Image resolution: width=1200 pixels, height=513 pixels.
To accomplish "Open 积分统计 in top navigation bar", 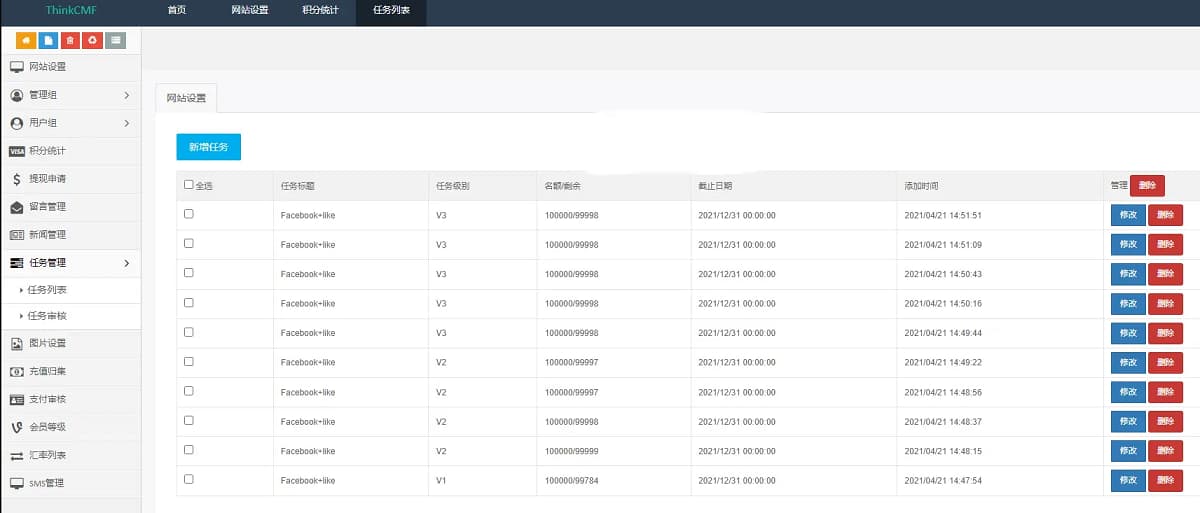I will (320, 10).
